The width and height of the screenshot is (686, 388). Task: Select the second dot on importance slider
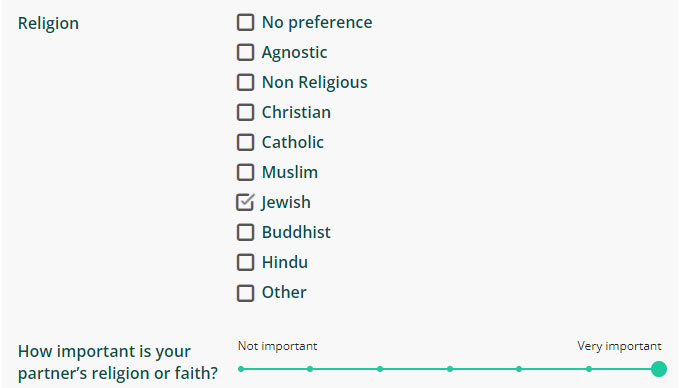(310, 369)
